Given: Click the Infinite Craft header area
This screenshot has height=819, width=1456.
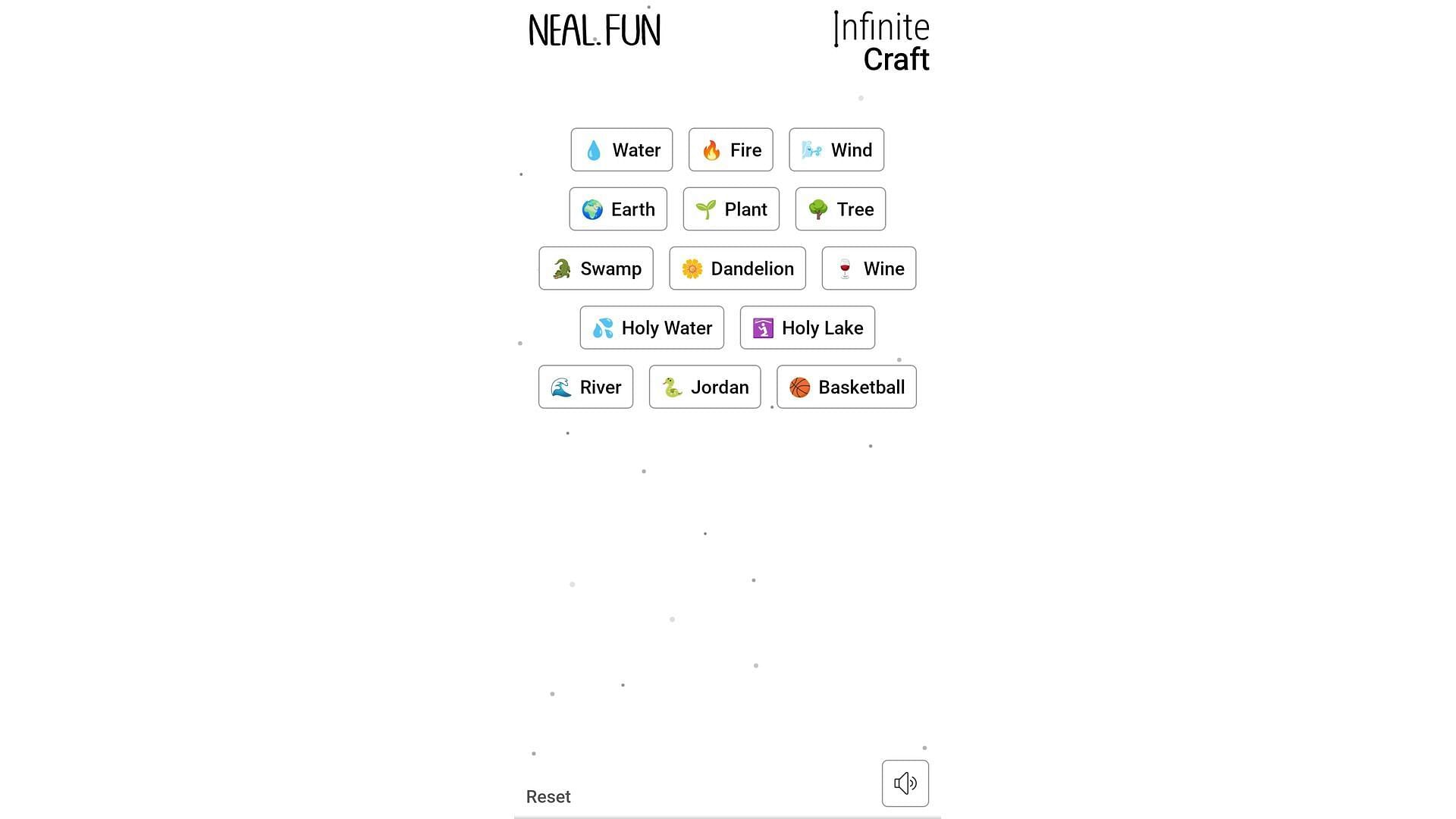Looking at the screenshot, I should coord(880,42).
